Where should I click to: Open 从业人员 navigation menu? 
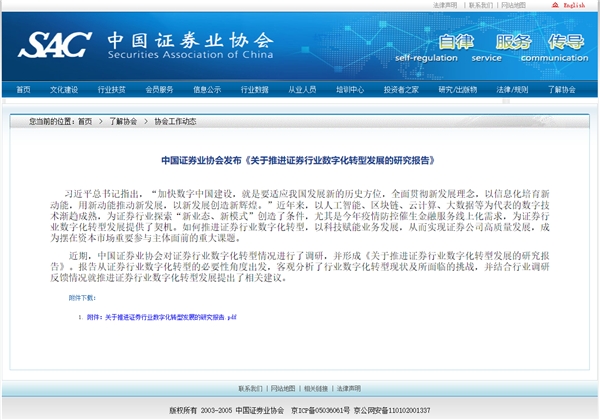tap(302, 90)
